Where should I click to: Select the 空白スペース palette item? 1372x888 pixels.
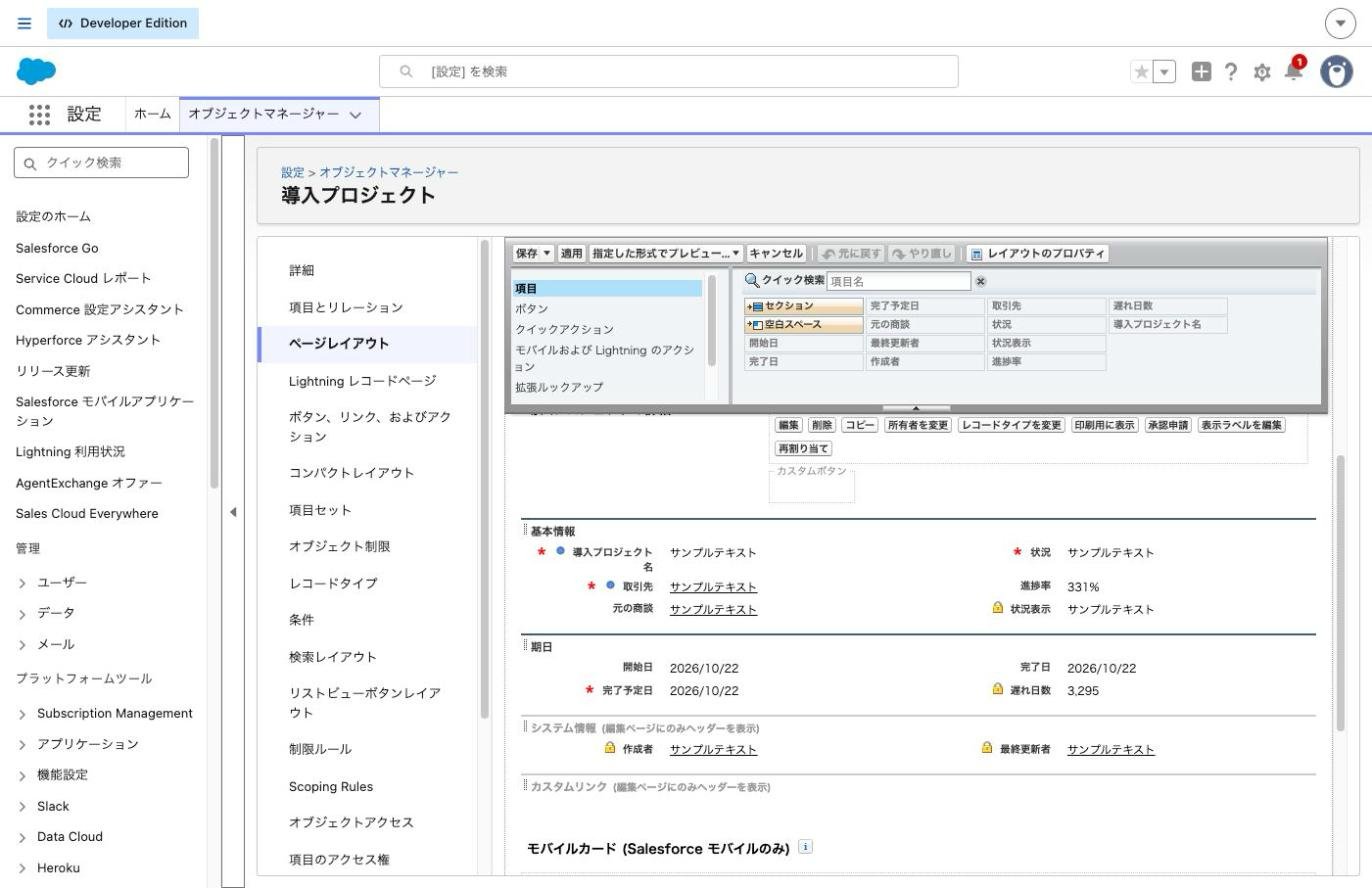click(x=803, y=325)
